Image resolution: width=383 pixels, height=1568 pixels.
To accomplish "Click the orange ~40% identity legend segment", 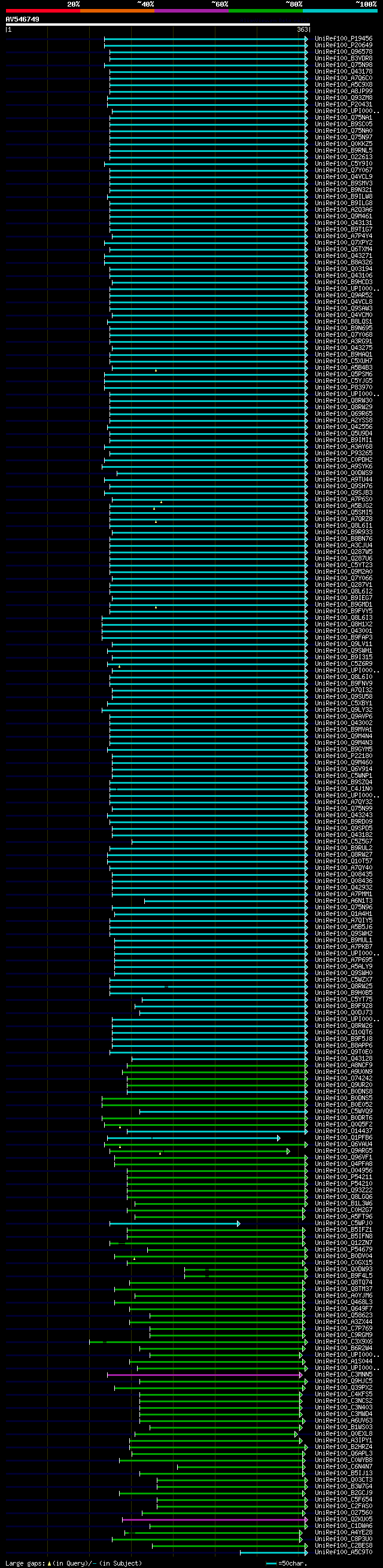I will coord(117,10).
